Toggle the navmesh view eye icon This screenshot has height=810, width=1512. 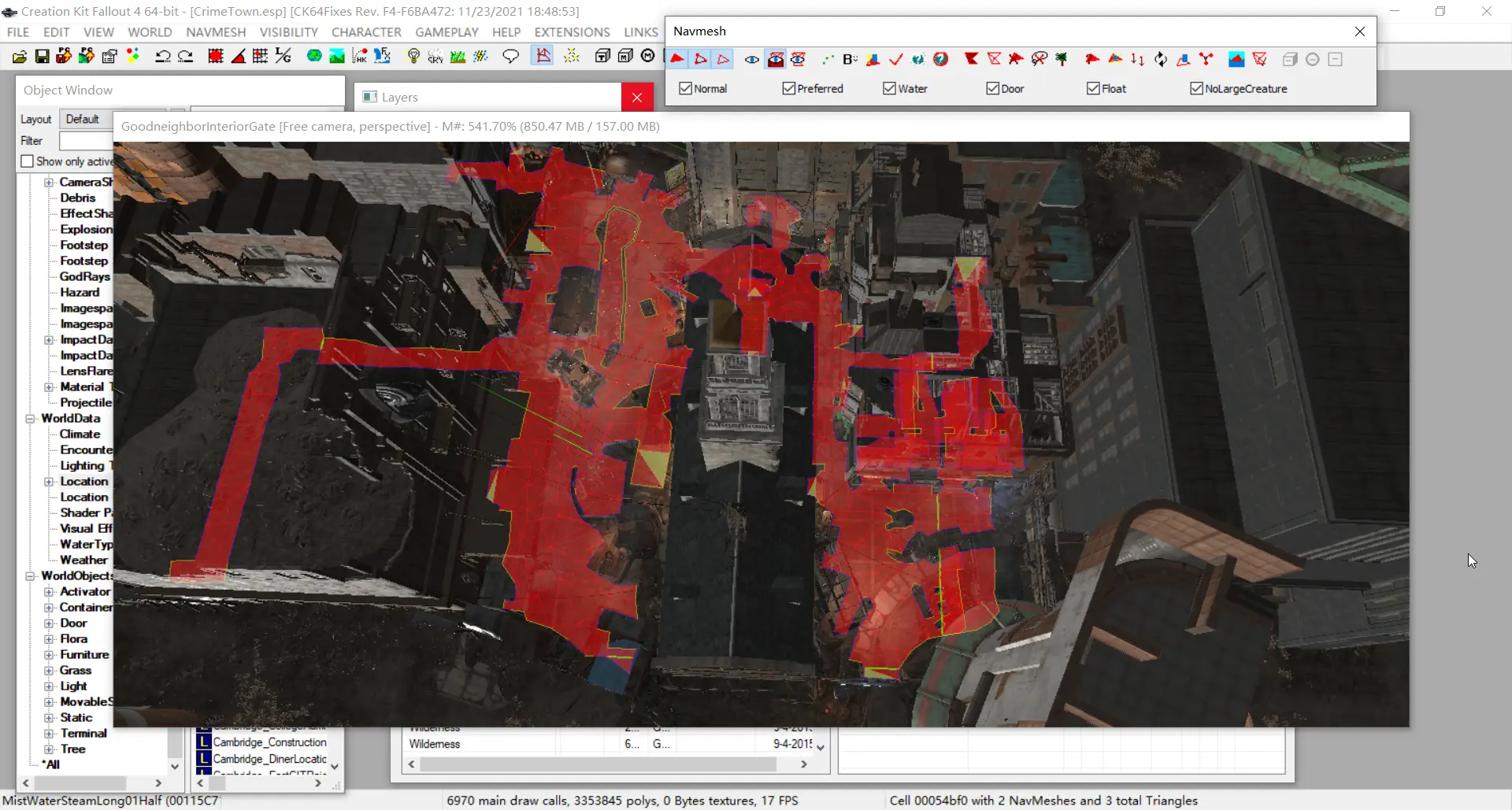[752, 59]
